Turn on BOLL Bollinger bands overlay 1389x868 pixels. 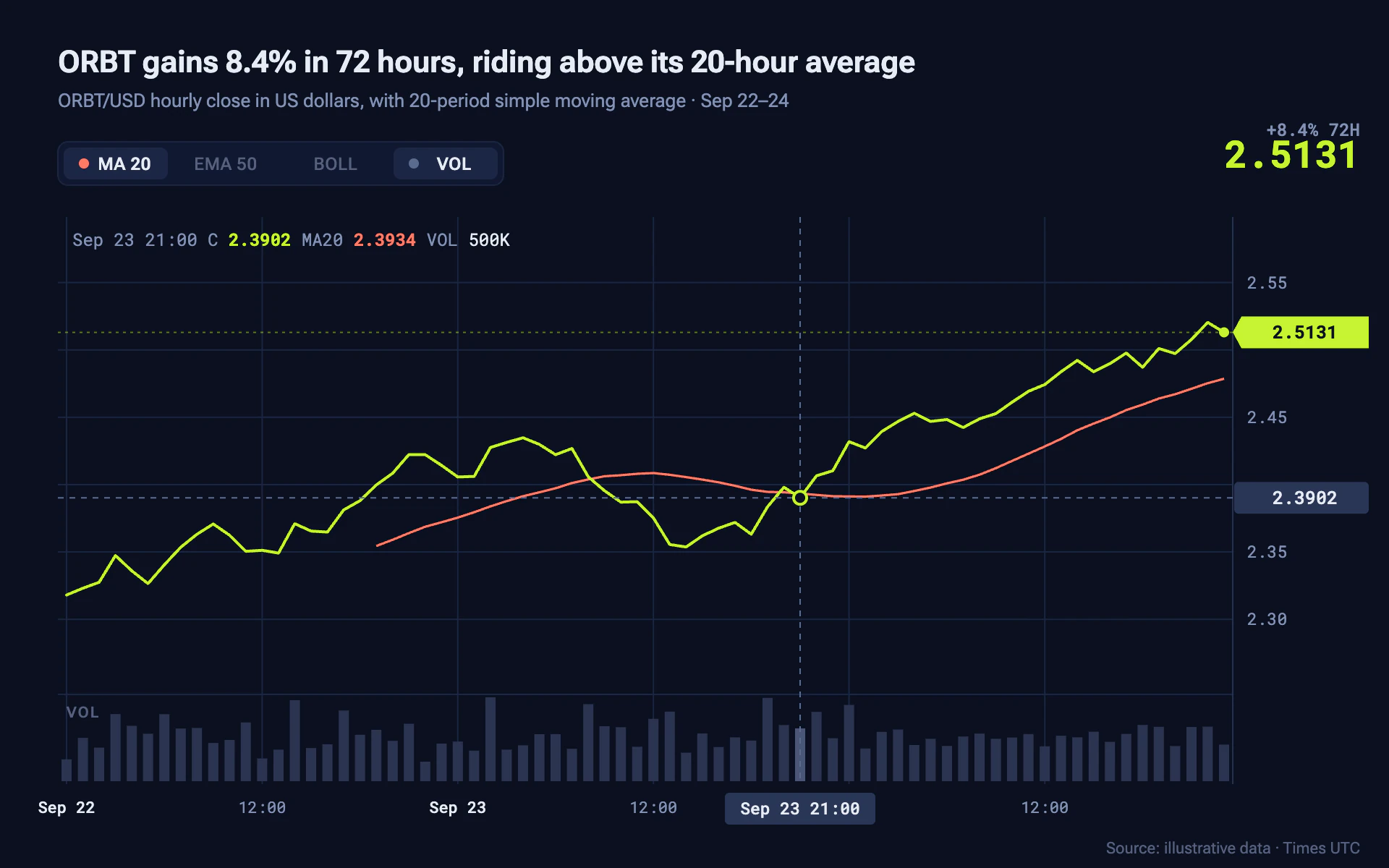335,163
